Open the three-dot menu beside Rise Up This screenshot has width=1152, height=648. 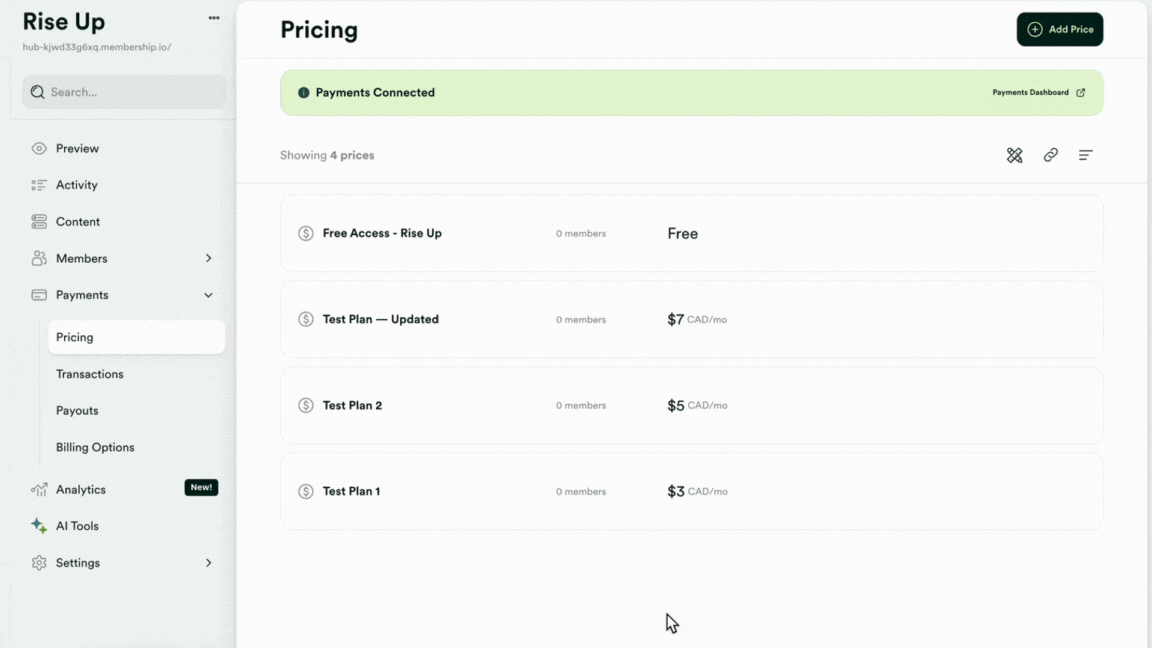[213, 16]
